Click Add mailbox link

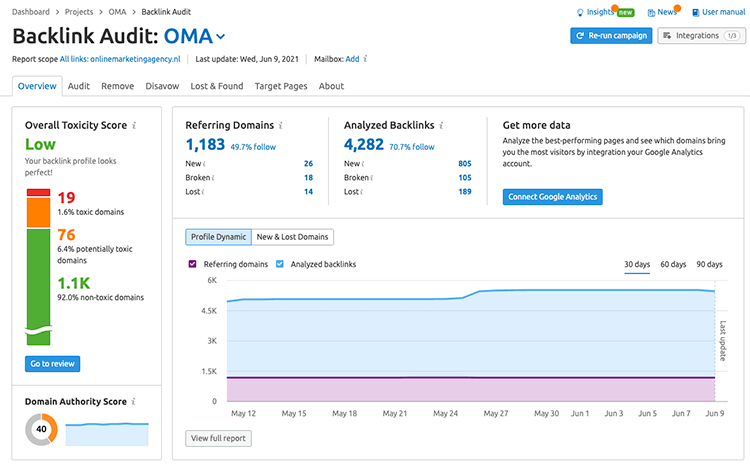[x=352, y=59]
